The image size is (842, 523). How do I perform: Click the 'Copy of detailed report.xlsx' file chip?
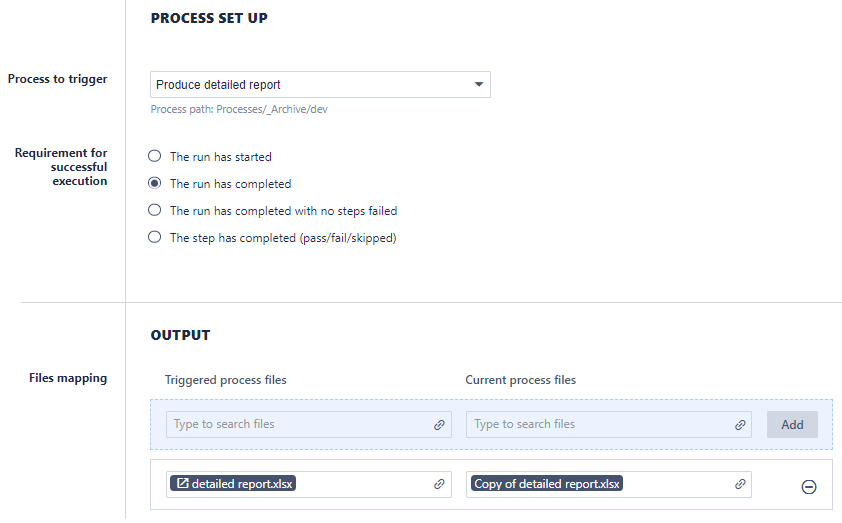(547, 484)
